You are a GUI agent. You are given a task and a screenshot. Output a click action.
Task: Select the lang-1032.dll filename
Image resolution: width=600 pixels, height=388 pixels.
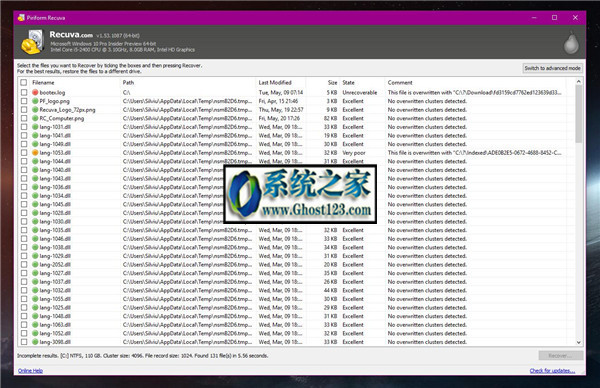[x=55, y=290]
